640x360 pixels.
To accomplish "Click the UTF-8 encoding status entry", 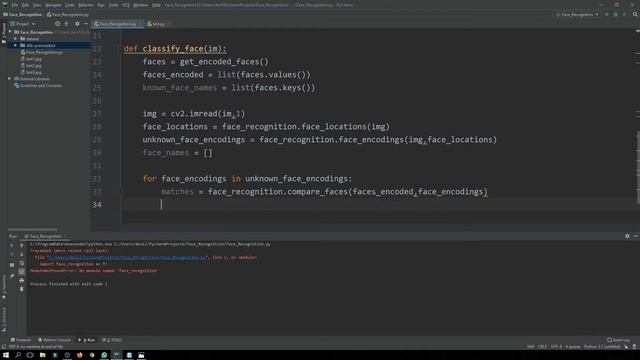I will pos(556,347).
